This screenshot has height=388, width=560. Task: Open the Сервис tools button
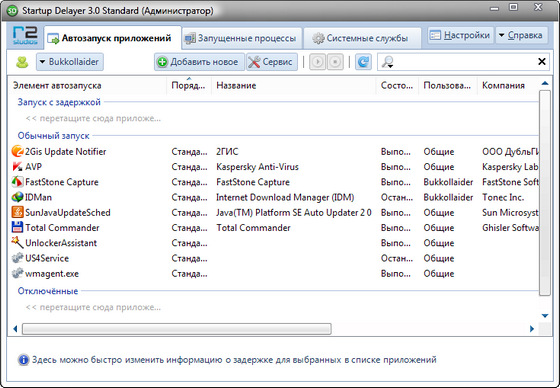click(x=272, y=62)
